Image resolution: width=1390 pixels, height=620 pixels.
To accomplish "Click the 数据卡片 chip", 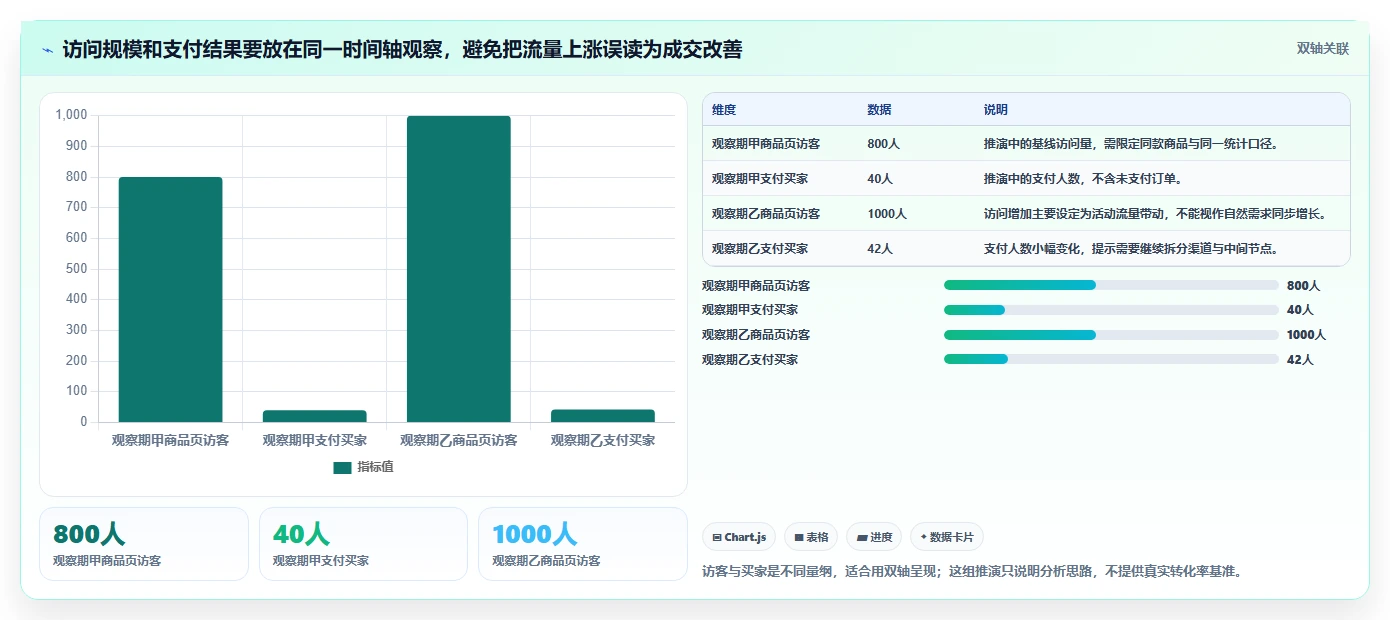I will click(x=946, y=537).
